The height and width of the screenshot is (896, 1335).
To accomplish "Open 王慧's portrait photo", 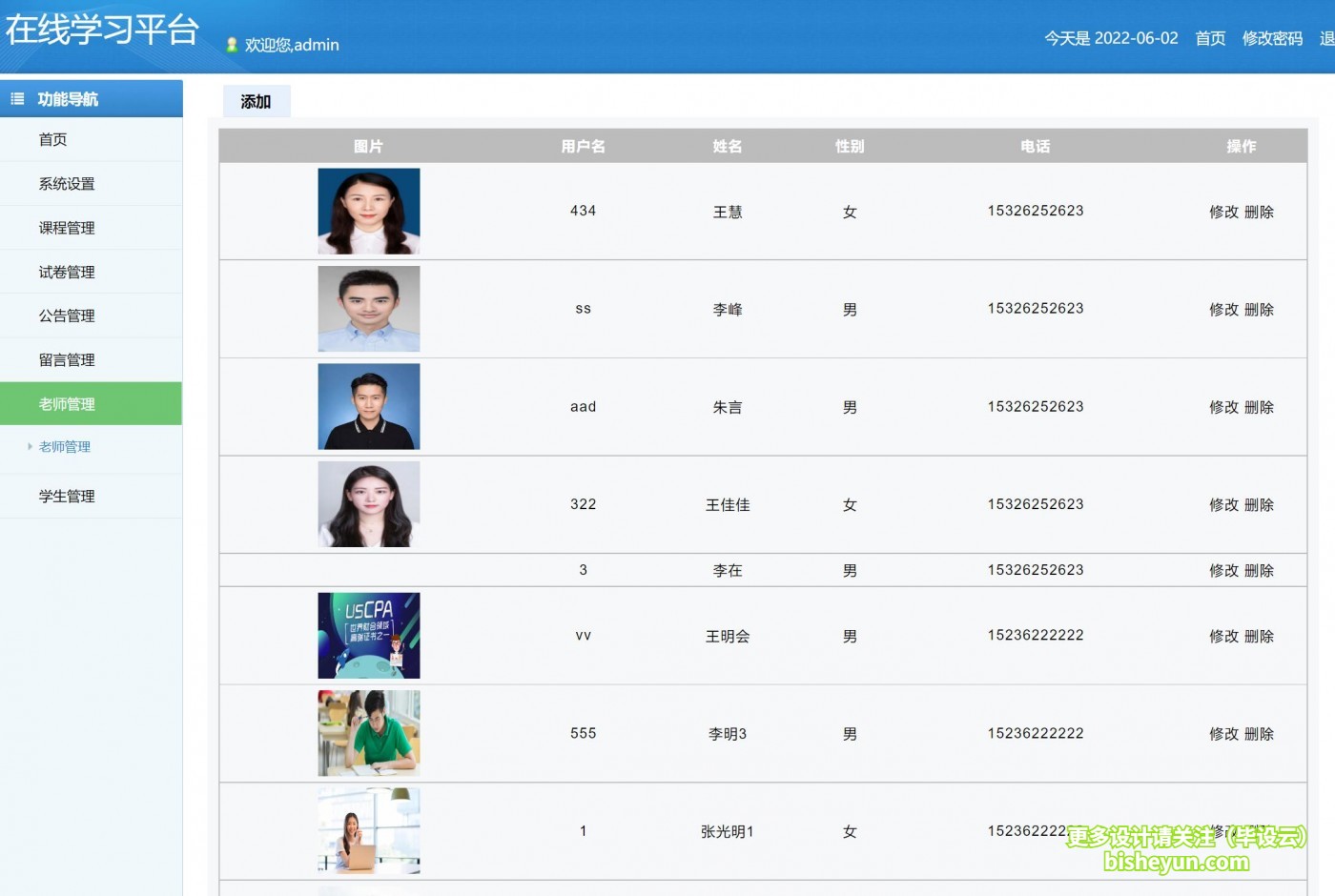I will tap(369, 211).
